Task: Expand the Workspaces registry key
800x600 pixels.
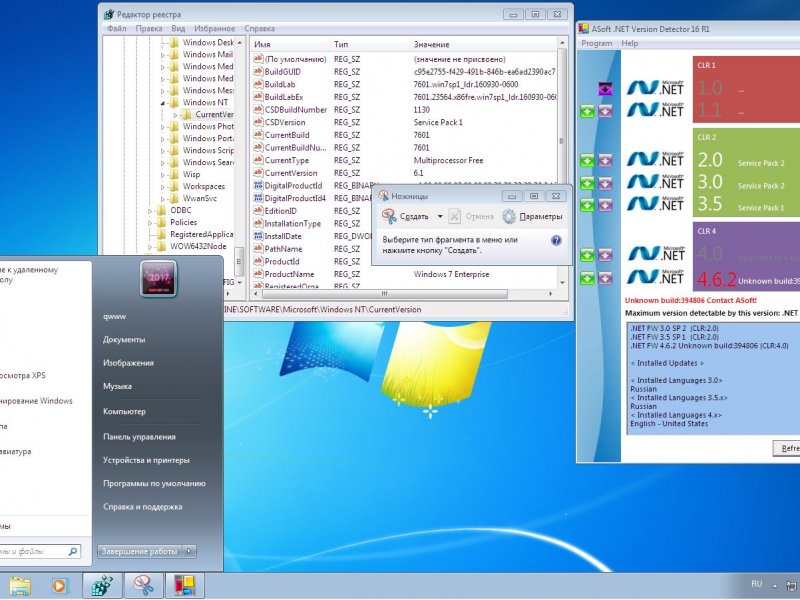Action: pyautogui.click(x=163, y=187)
